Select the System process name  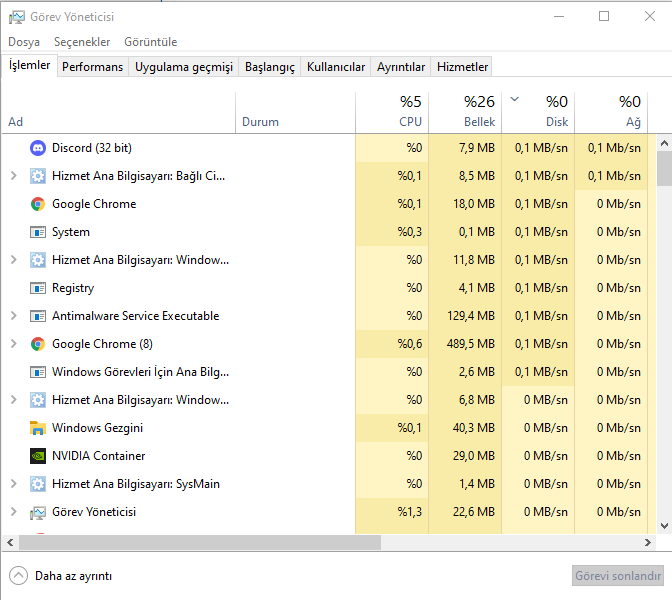click(71, 232)
